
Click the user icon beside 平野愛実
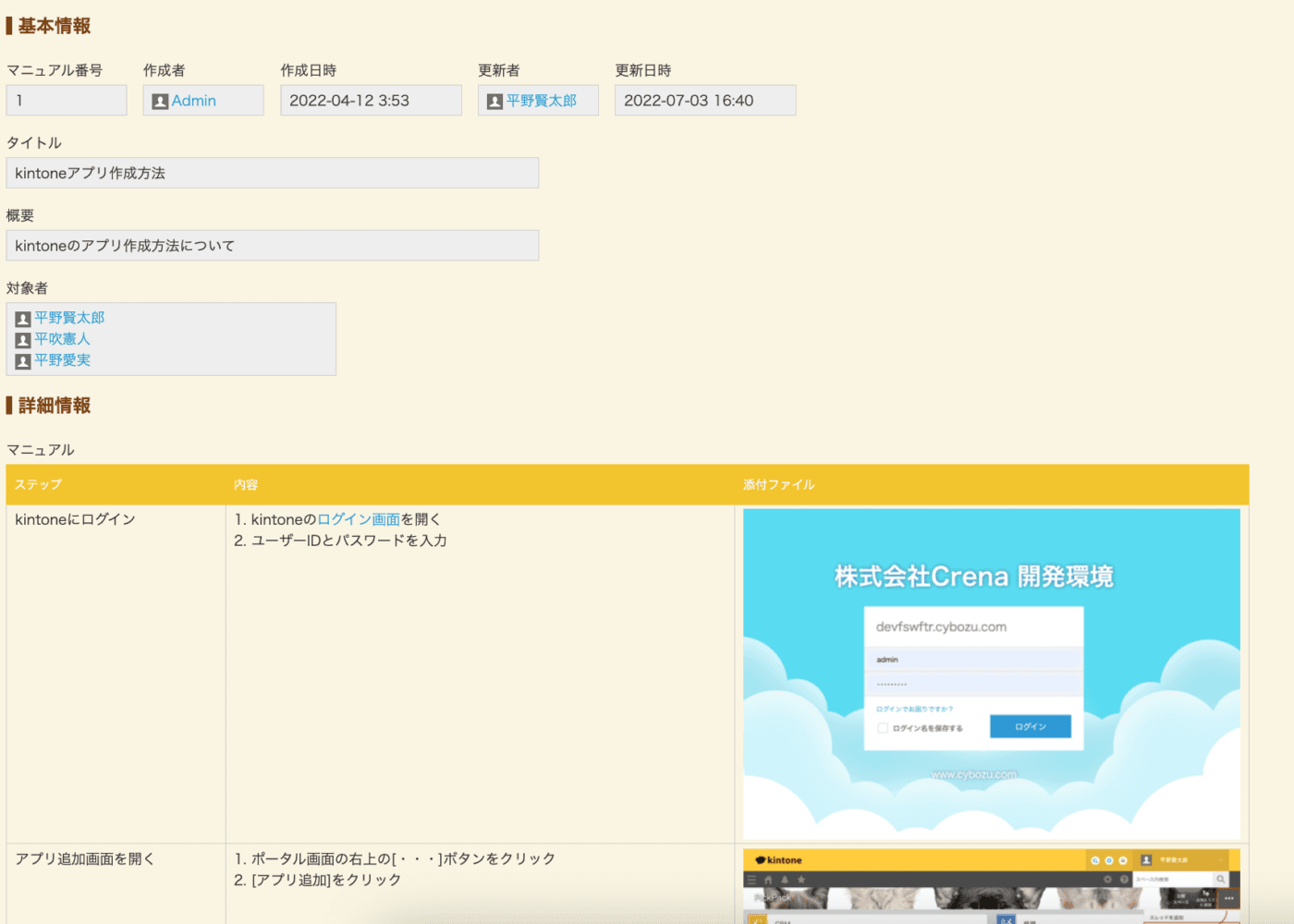(23, 361)
